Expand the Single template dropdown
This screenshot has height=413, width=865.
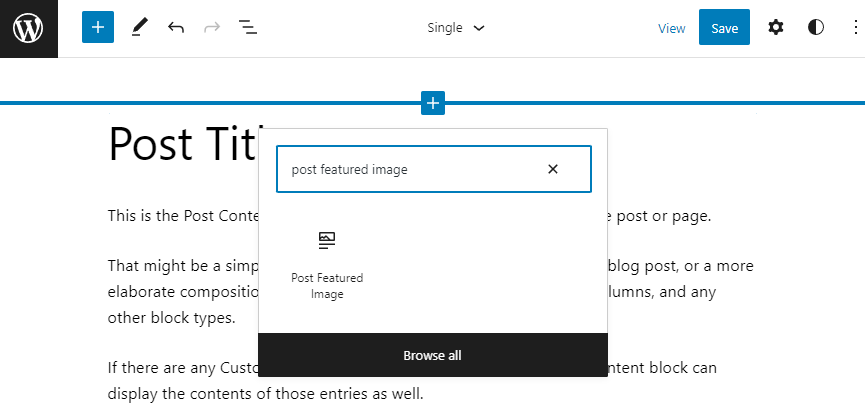[x=455, y=28]
